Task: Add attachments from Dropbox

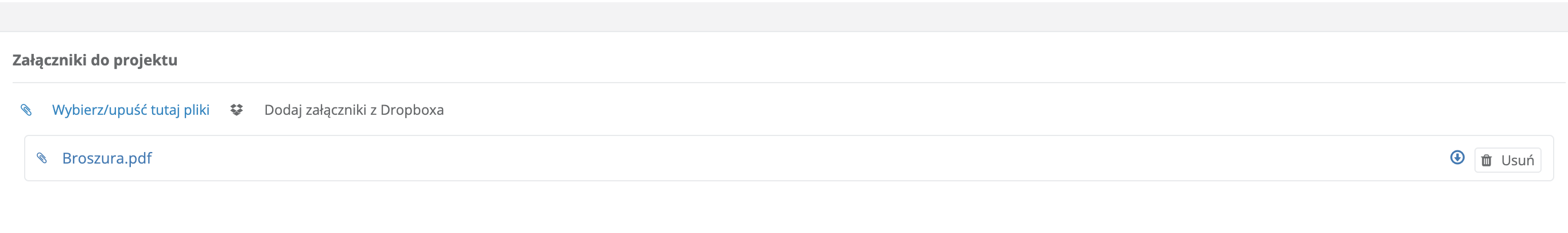Action: [x=354, y=110]
